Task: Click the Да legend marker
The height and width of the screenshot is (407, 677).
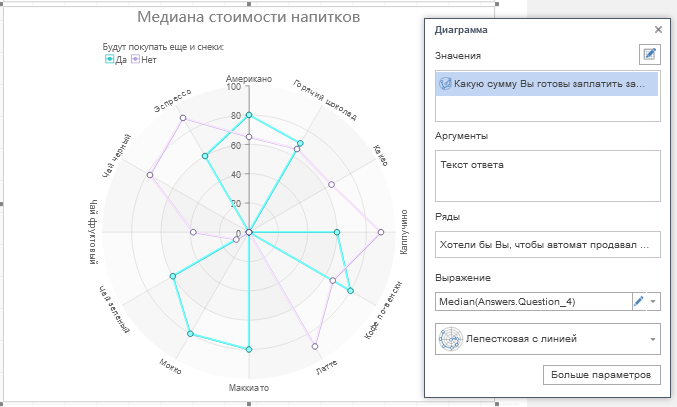Action: (x=110, y=59)
